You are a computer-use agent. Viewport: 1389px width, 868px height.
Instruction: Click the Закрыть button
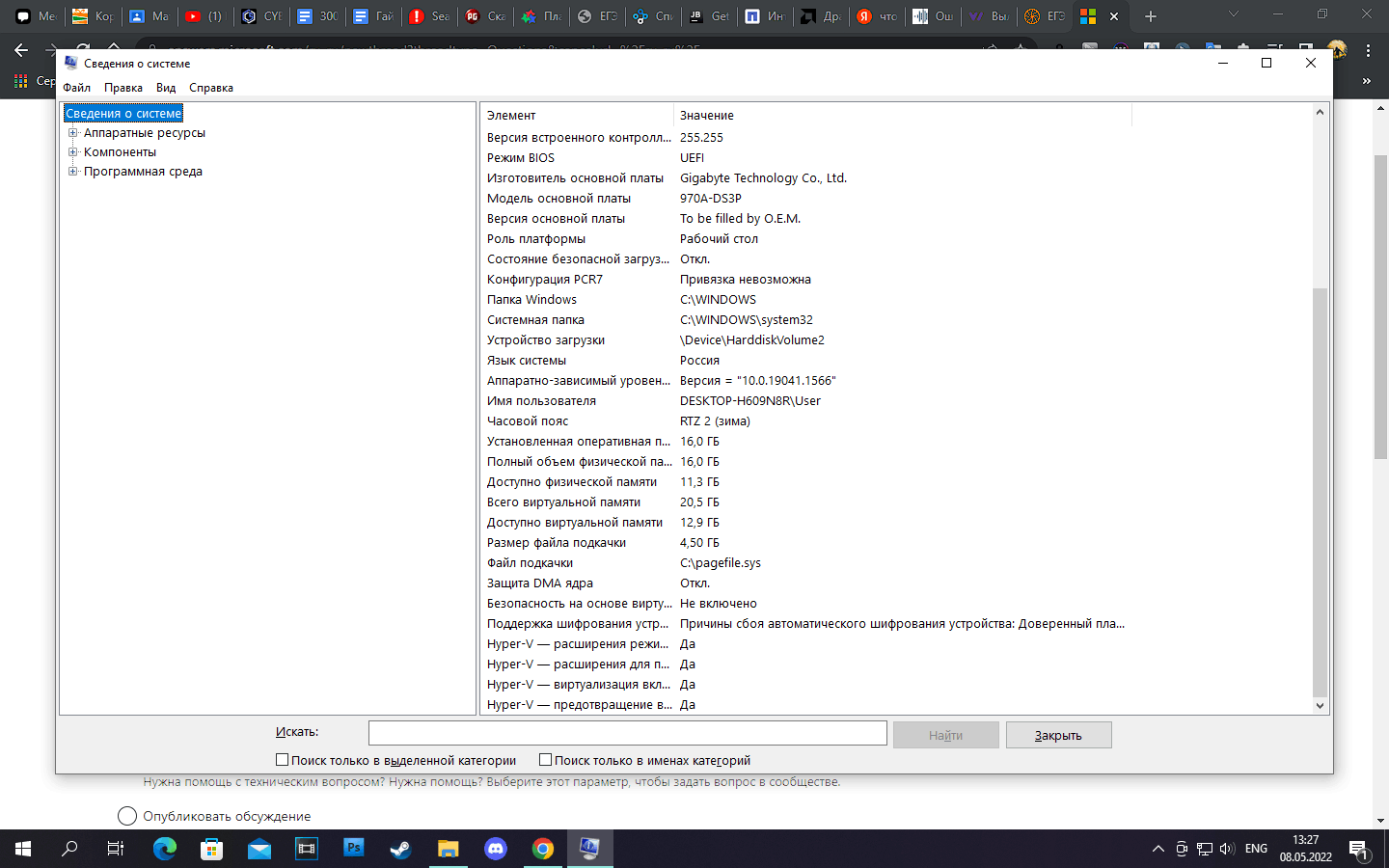(1059, 735)
